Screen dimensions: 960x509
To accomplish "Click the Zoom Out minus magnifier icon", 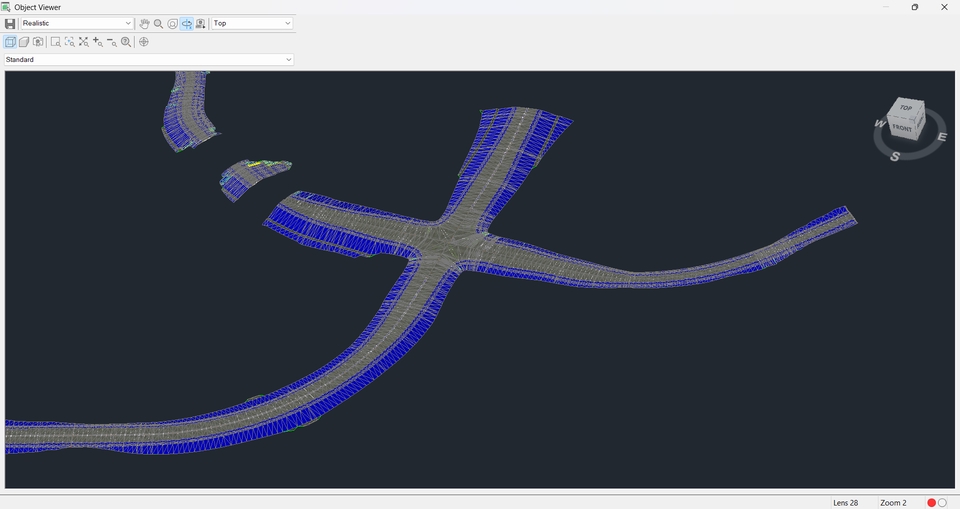I will click(111, 42).
